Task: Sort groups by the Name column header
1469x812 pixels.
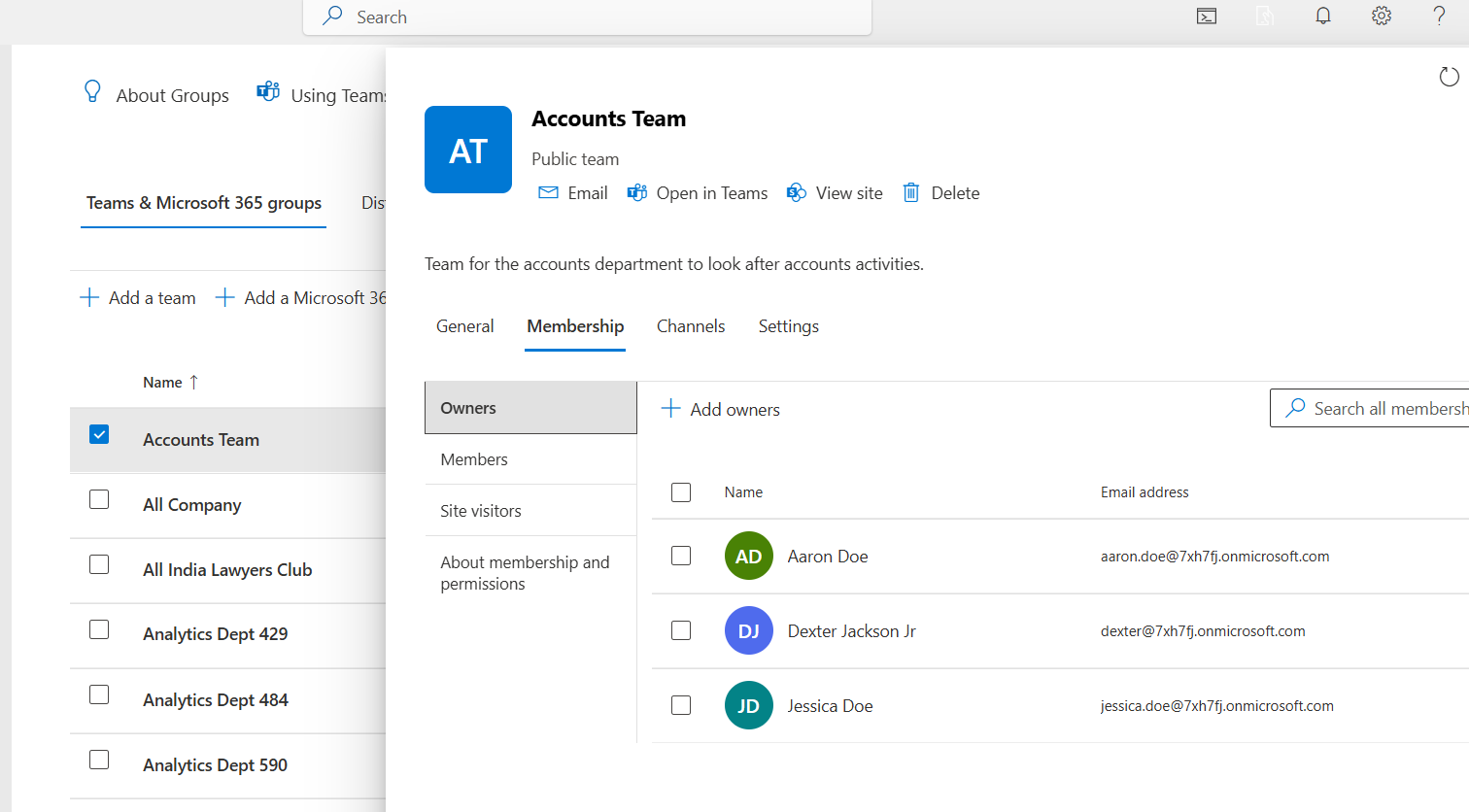Action: tap(163, 383)
